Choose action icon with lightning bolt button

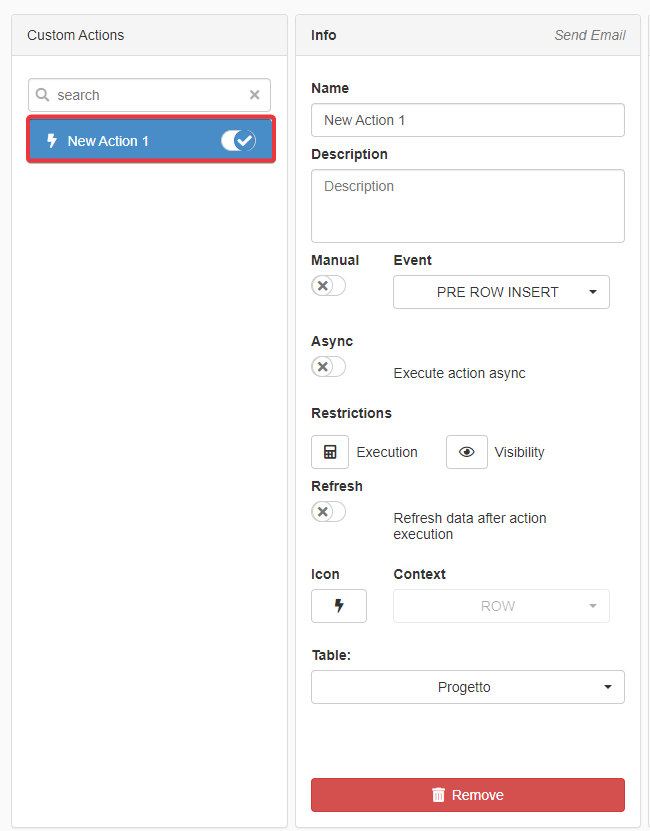(338, 606)
